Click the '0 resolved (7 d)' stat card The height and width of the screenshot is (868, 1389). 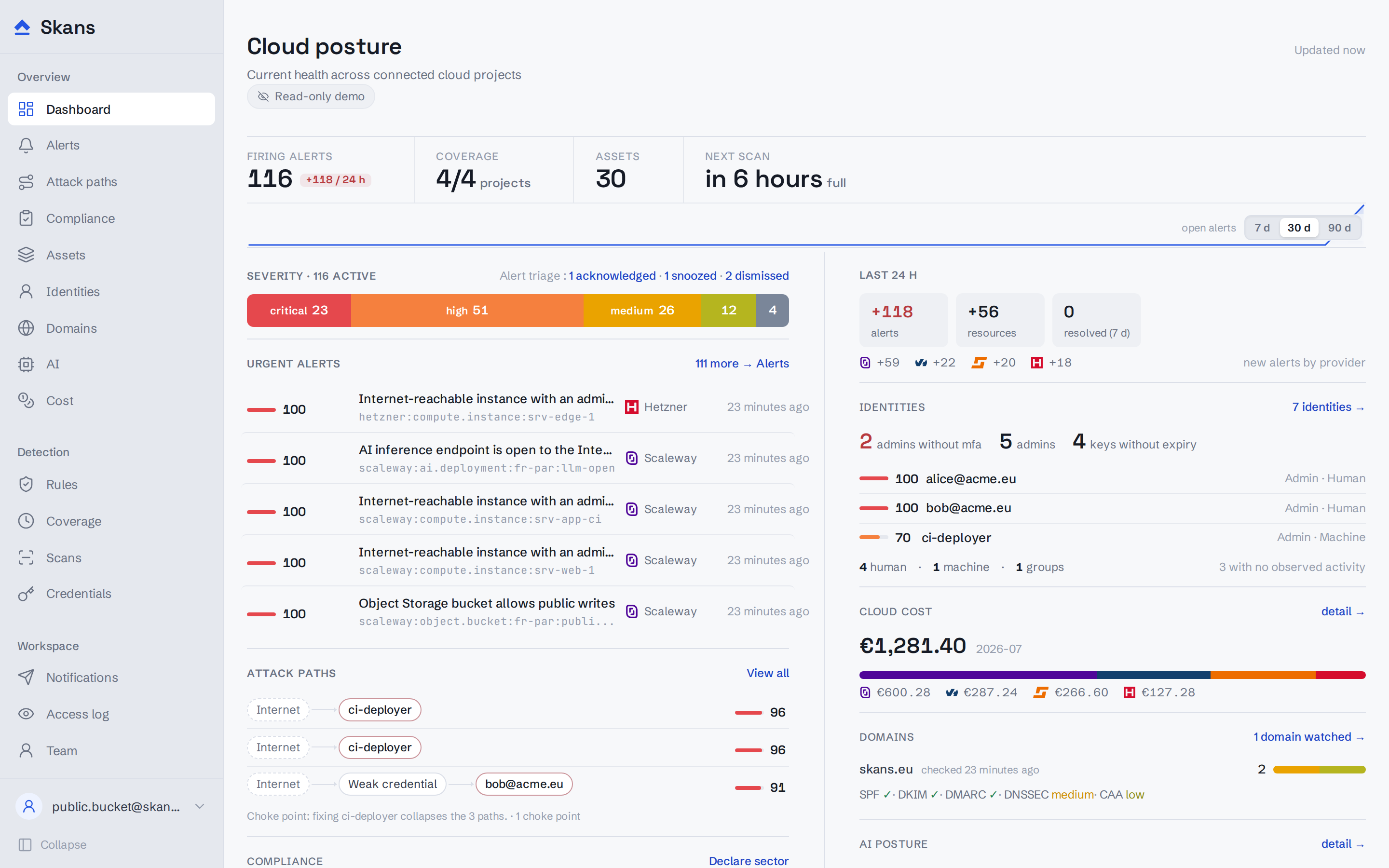(1096, 320)
